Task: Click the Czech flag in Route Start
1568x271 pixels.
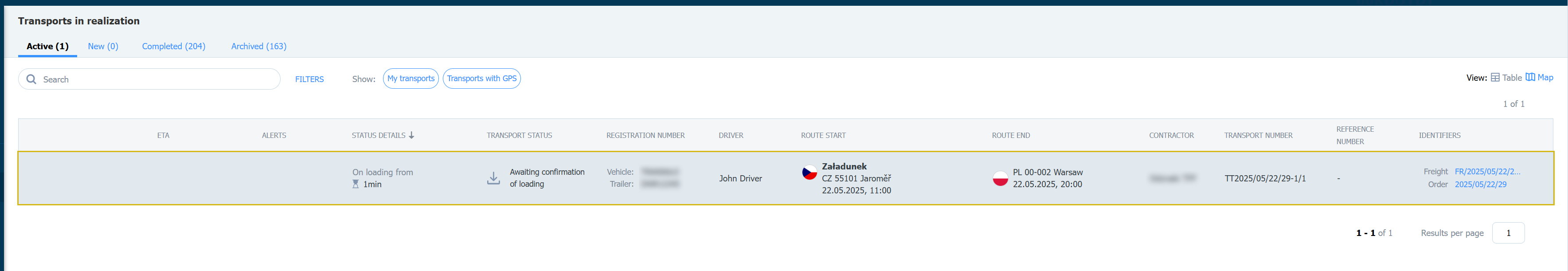Action: (809, 173)
